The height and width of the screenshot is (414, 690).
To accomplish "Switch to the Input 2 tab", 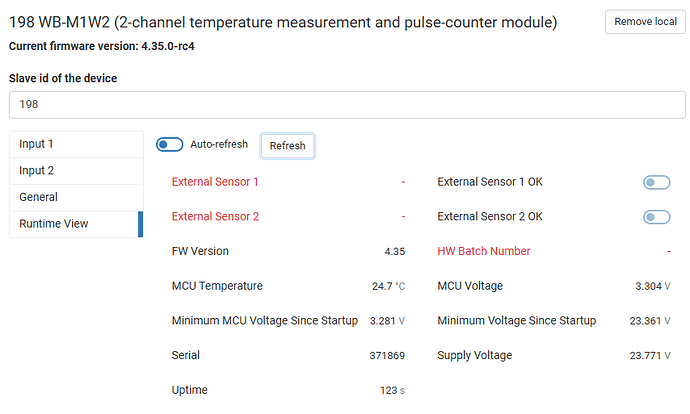I will pyautogui.click(x=76, y=171).
